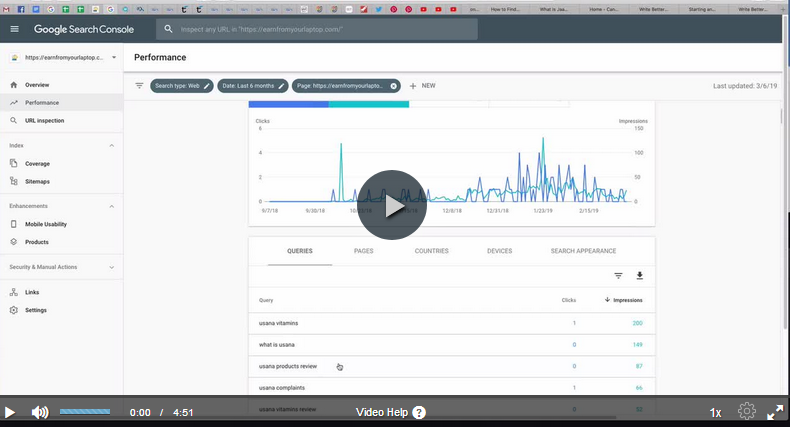Screen dimensions: 791x427
Task: Open a new browser tab with plus
Action: tap(783, 9)
